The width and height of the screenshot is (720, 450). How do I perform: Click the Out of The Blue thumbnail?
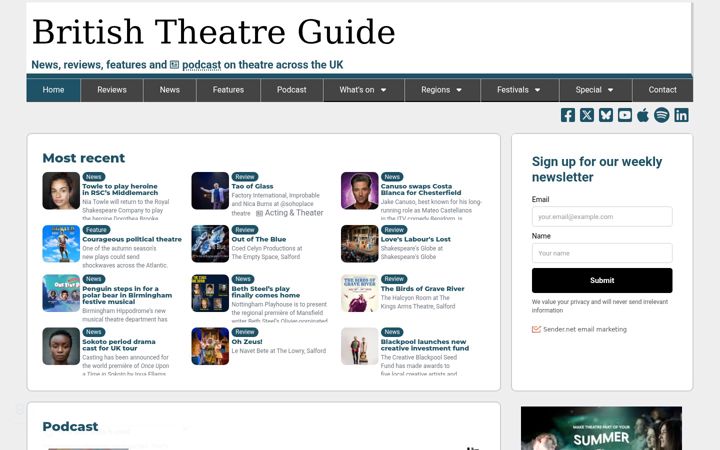(210, 243)
